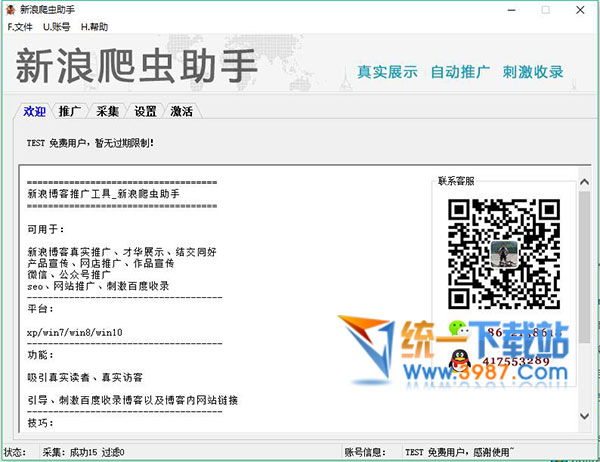600x462 pixels.
Task: Click the WeChat icon
Action: click(x=459, y=329)
